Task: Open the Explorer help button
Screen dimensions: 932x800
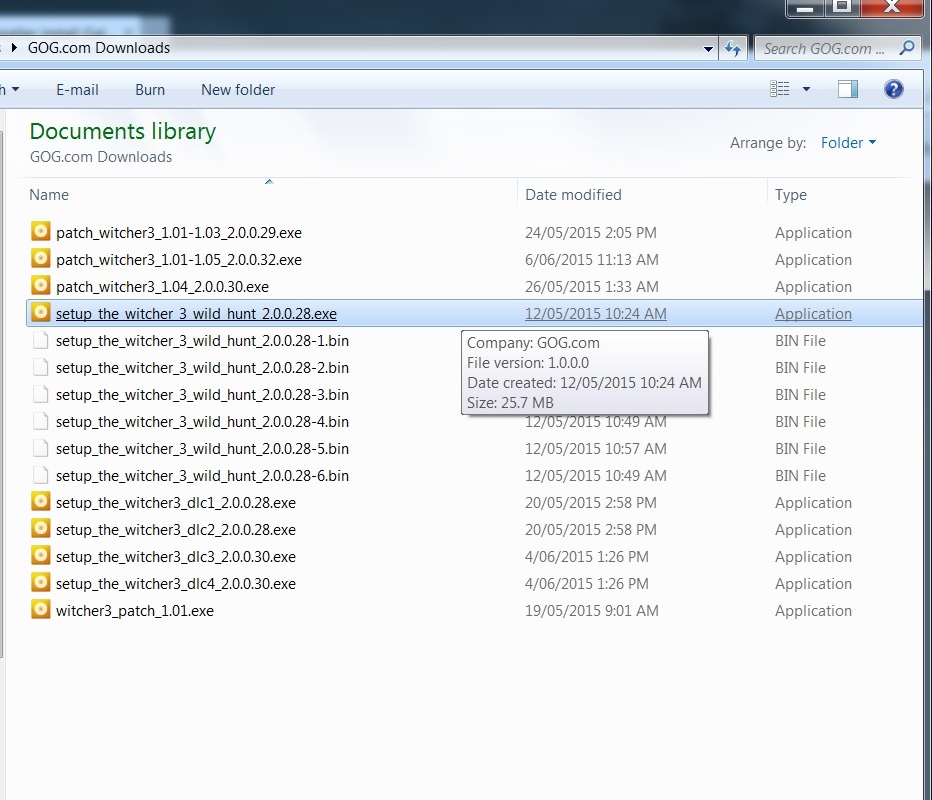Action: coord(893,89)
